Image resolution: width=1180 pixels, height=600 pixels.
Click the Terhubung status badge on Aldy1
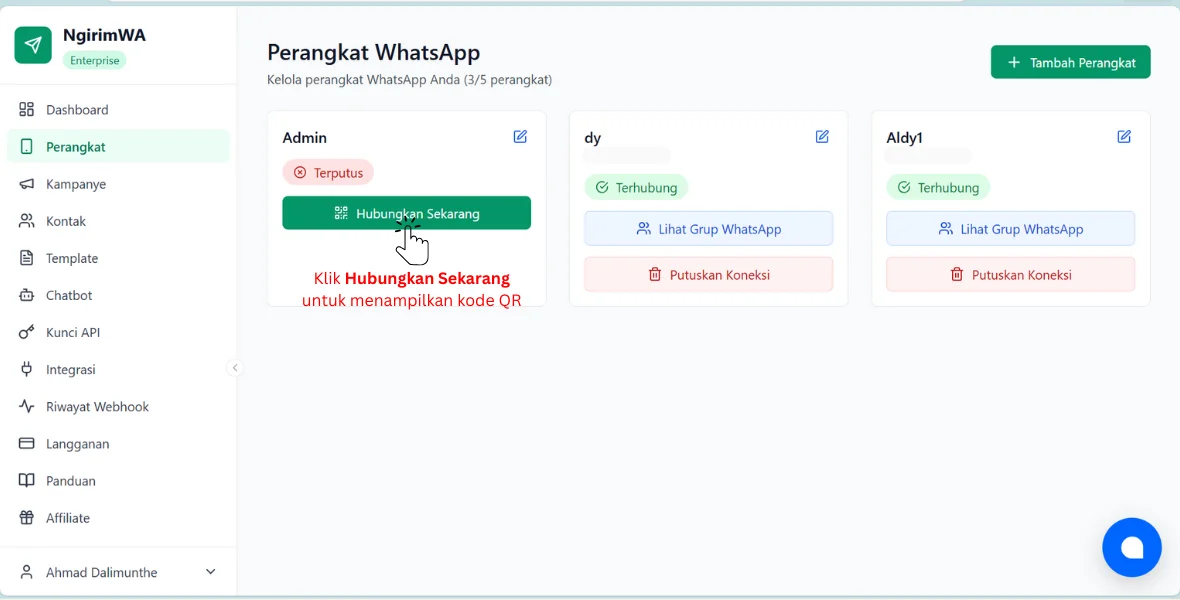938,187
